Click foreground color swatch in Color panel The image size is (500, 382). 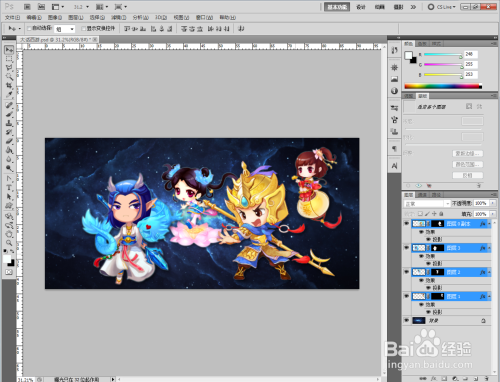[408, 55]
